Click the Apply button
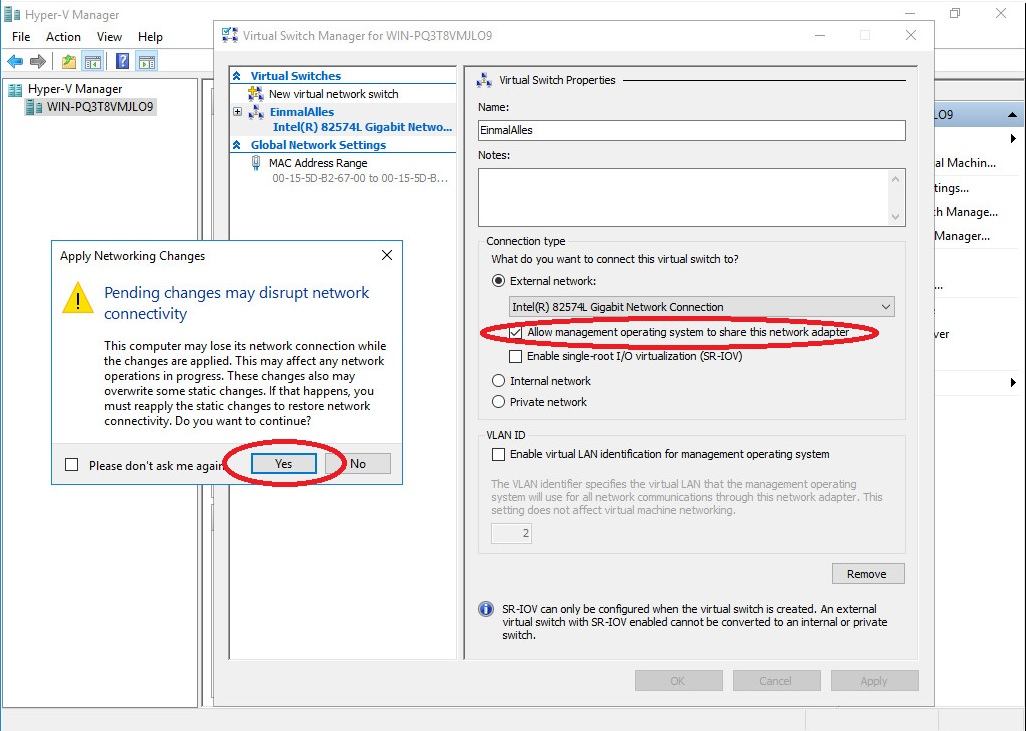Image resolution: width=1026 pixels, height=731 pixels. click(874, 681)
